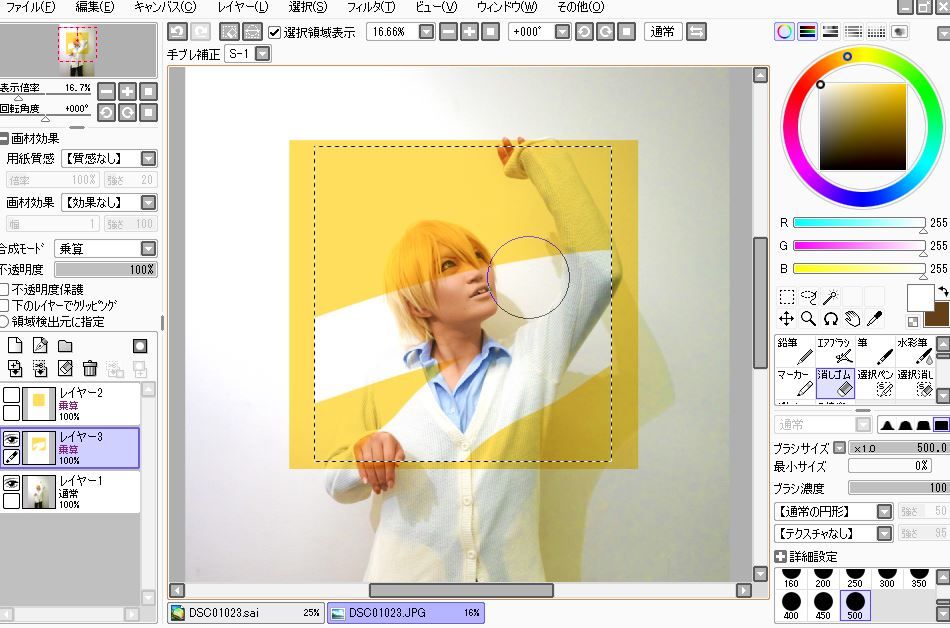Pick the hand pan tool
Screen dimensions: 950x628
(x=852, y=319)
